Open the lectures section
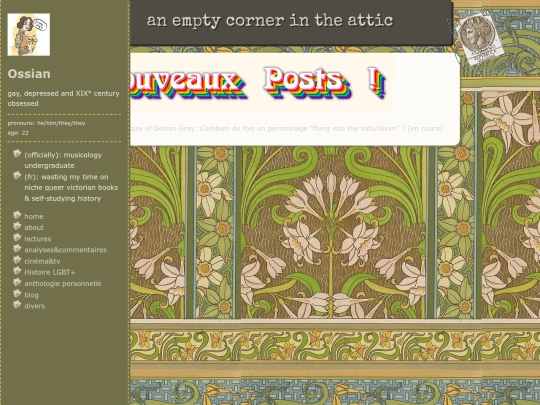Screen dimensions: 540x405 (38, 239)
